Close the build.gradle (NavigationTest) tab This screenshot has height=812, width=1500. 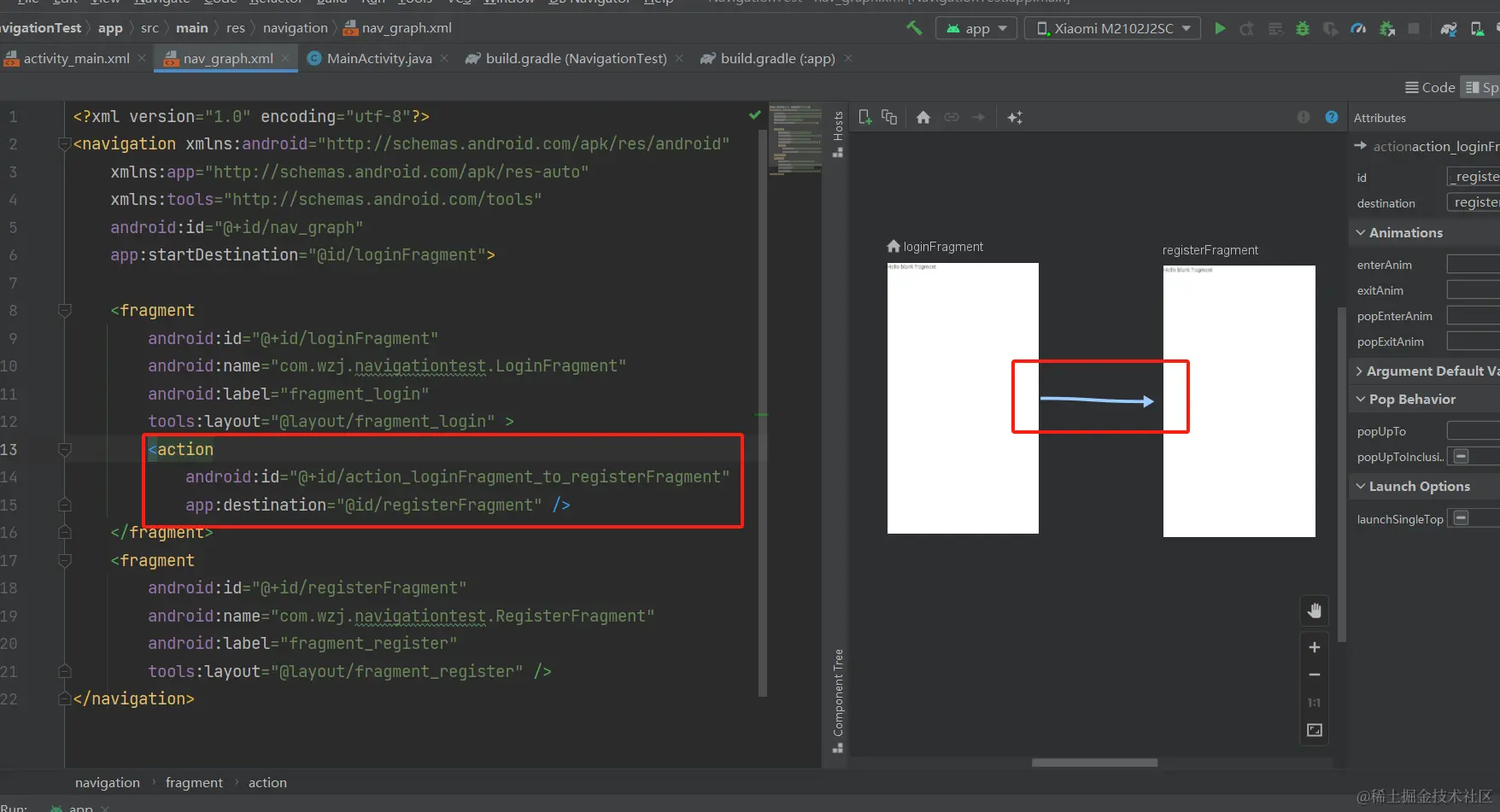(x=679, y=58)
